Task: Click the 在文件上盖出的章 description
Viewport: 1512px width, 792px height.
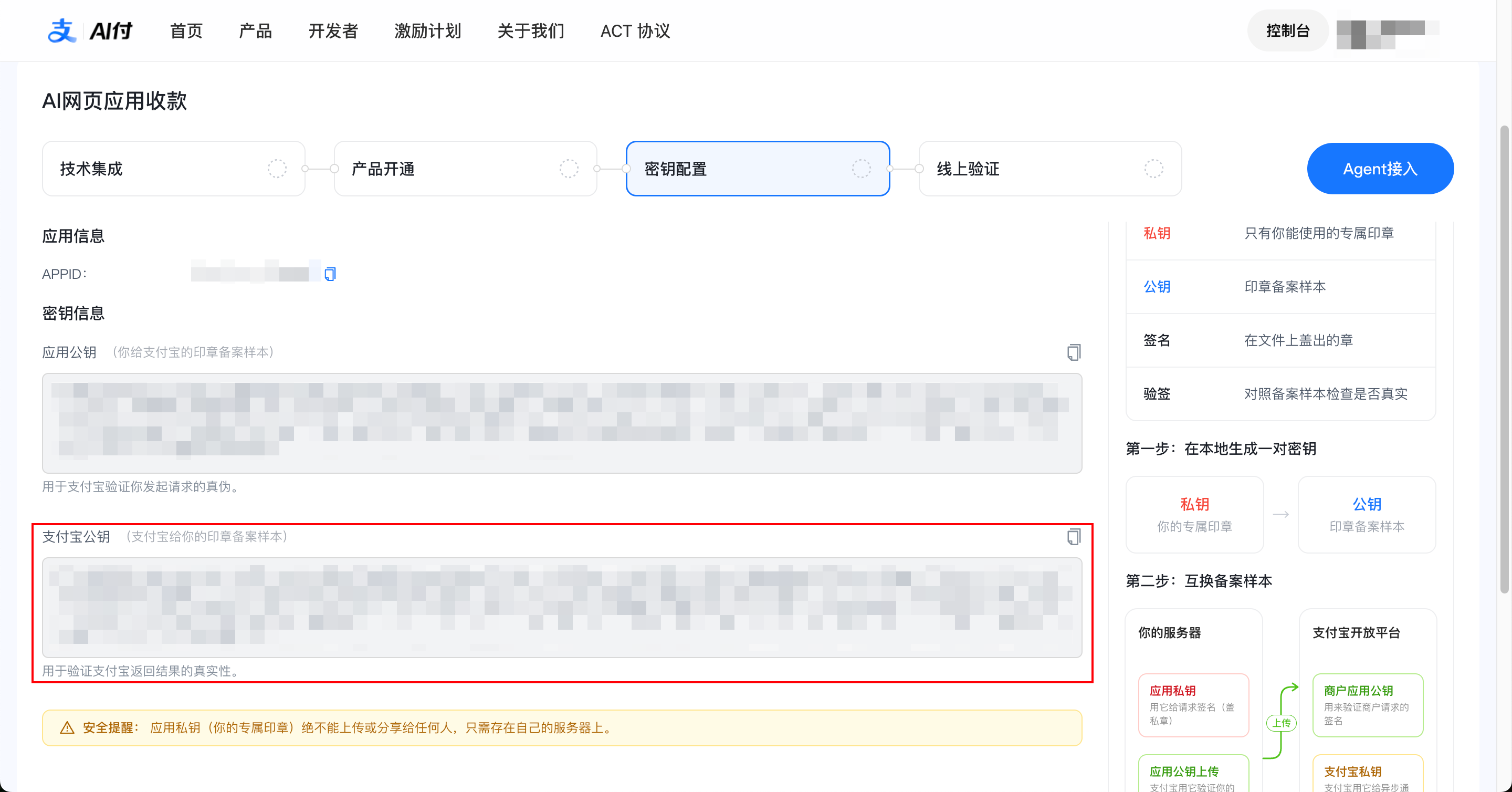Action: [1298, 340]
